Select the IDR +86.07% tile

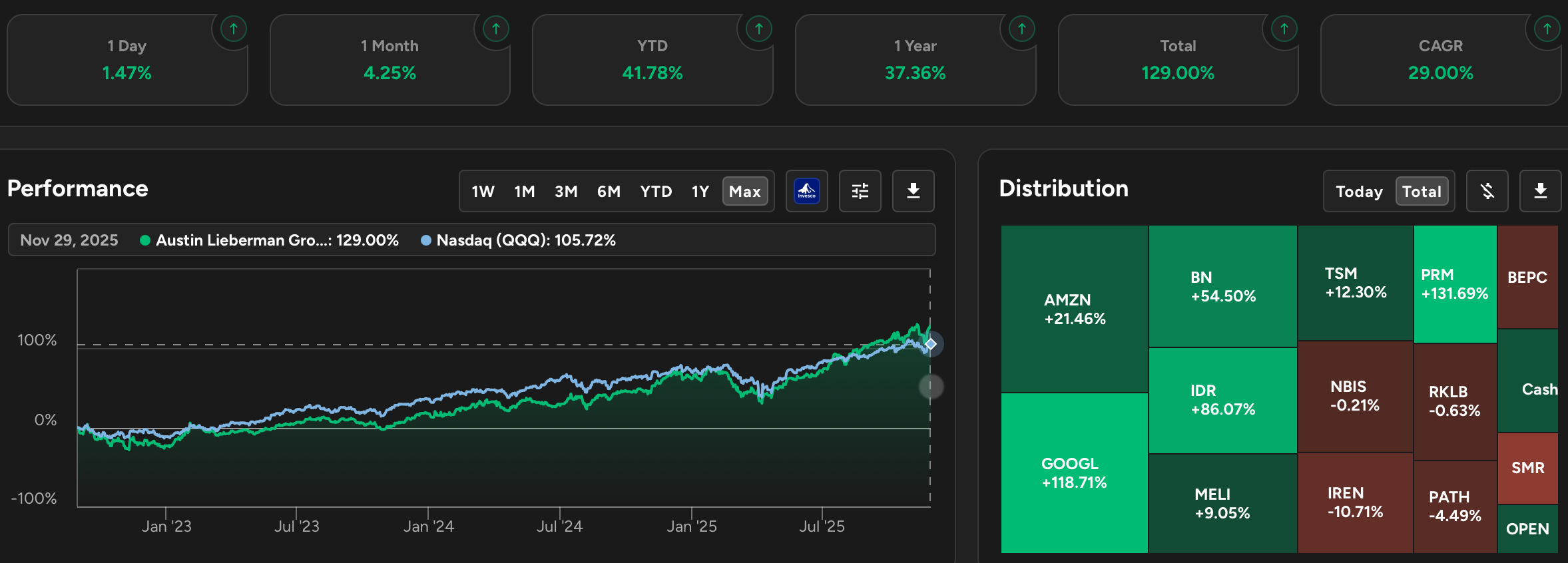[1223, 400]
